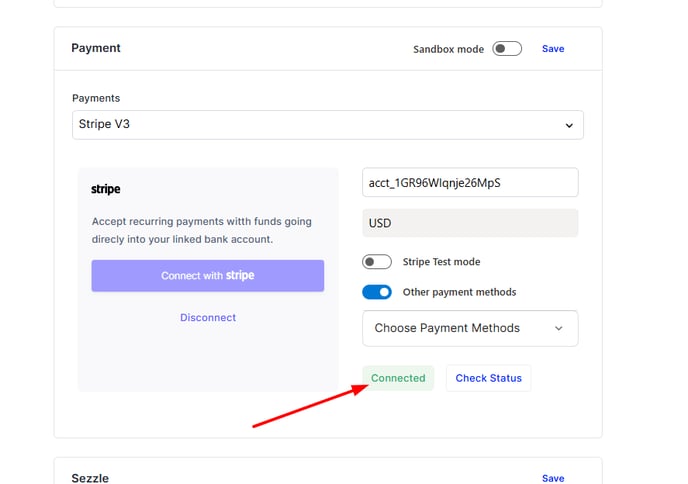This screenshot has height=484, width=688.
Task: Click the green Connected status badge
Action: [398, 378]
